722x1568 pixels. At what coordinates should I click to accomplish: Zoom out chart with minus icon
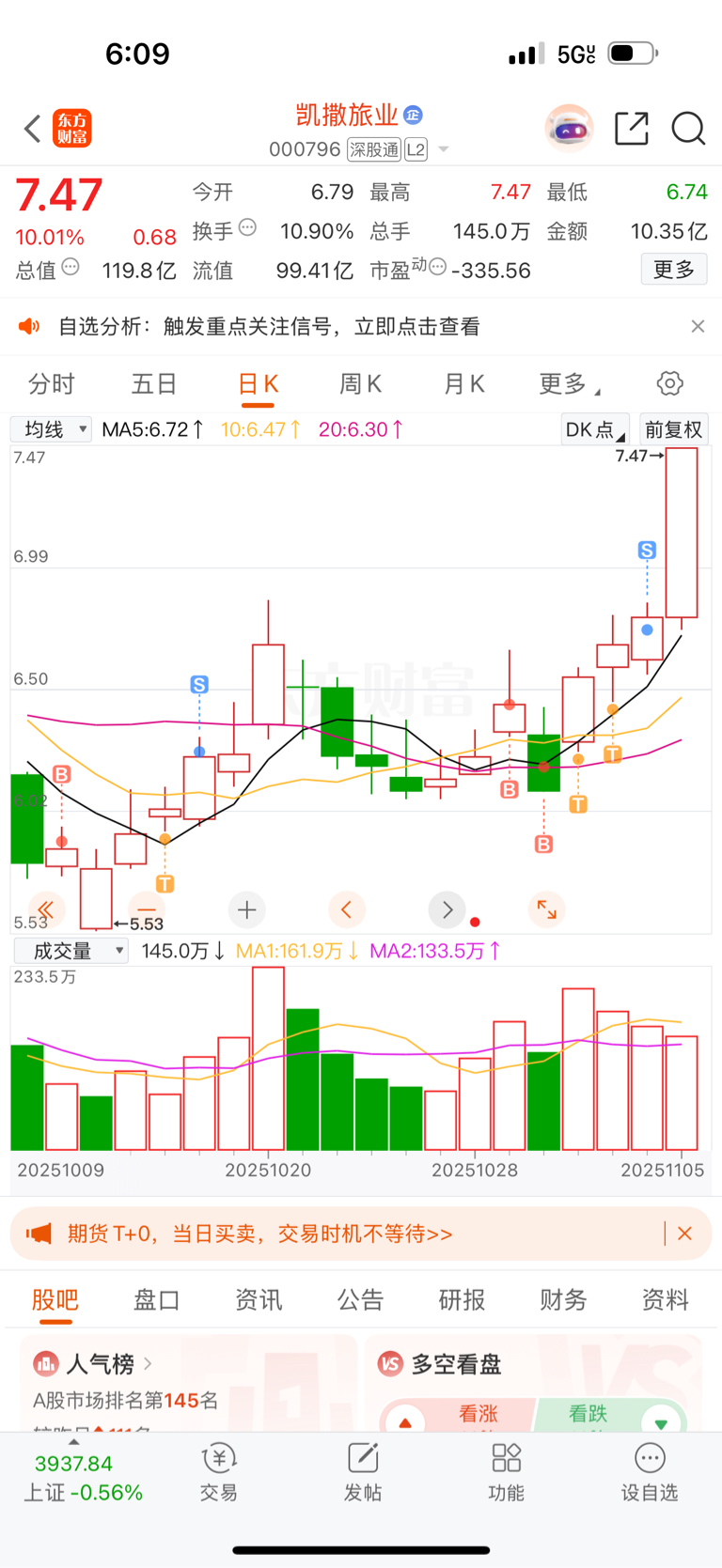pos(147,909)
